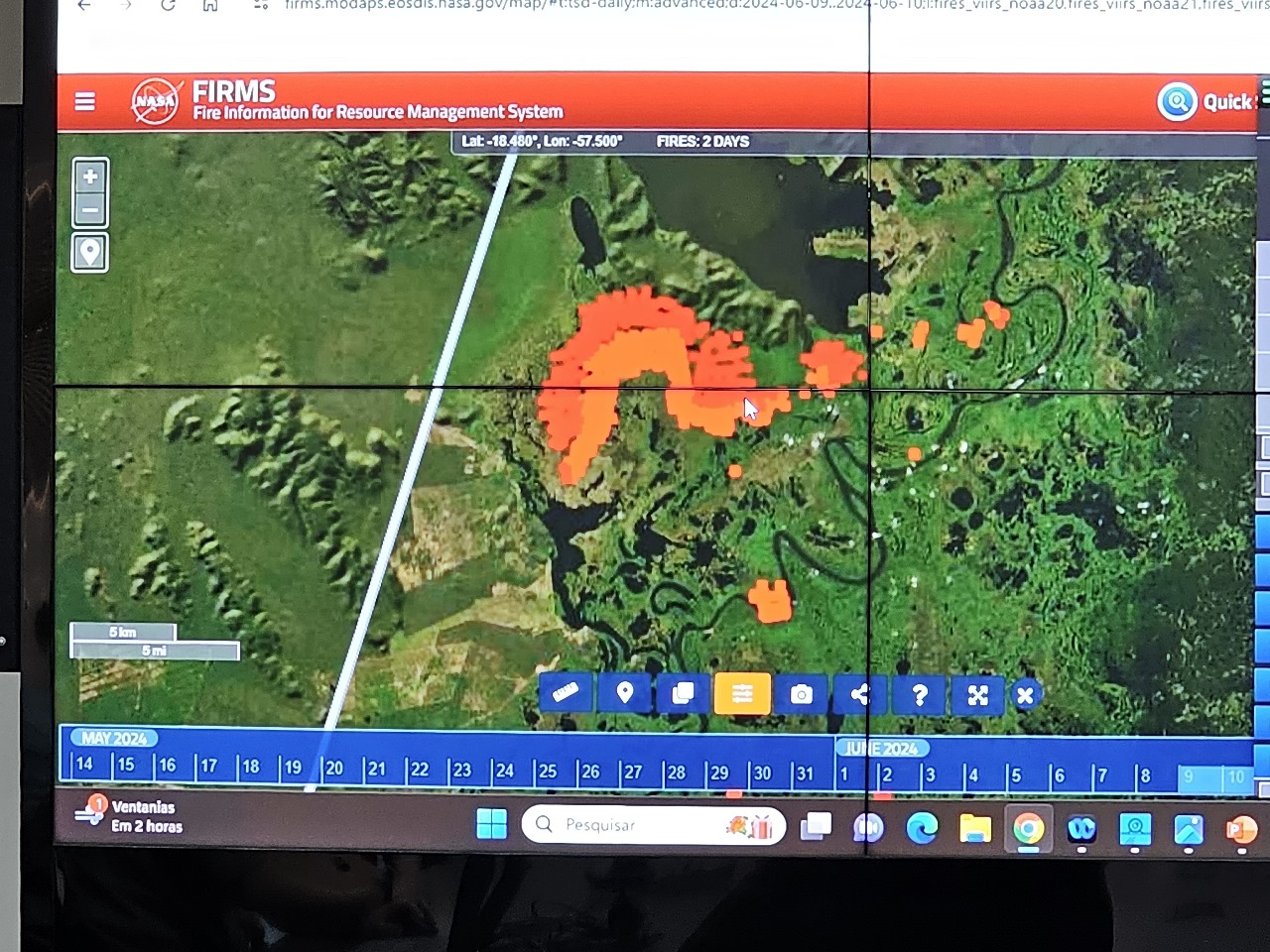
Task: Select the location pin tool in map toolbar
Action: pyautogui.click(x=624, y=693)
